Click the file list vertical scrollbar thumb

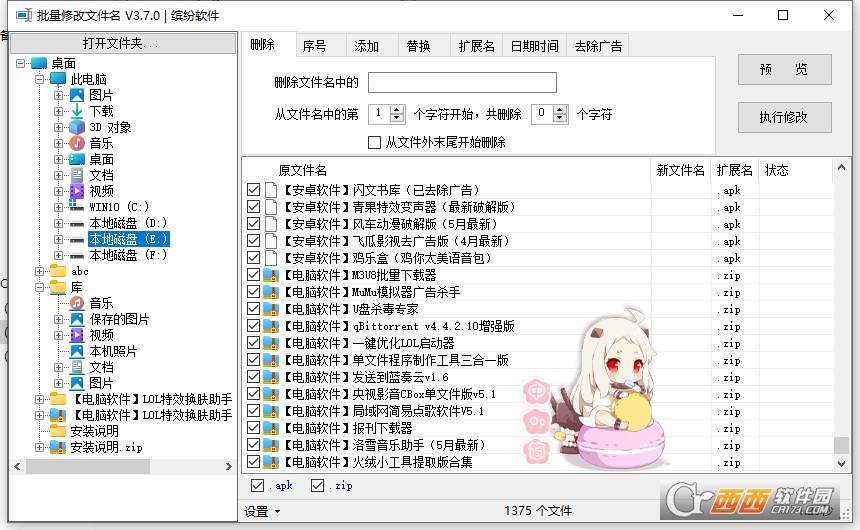[841, 445]
